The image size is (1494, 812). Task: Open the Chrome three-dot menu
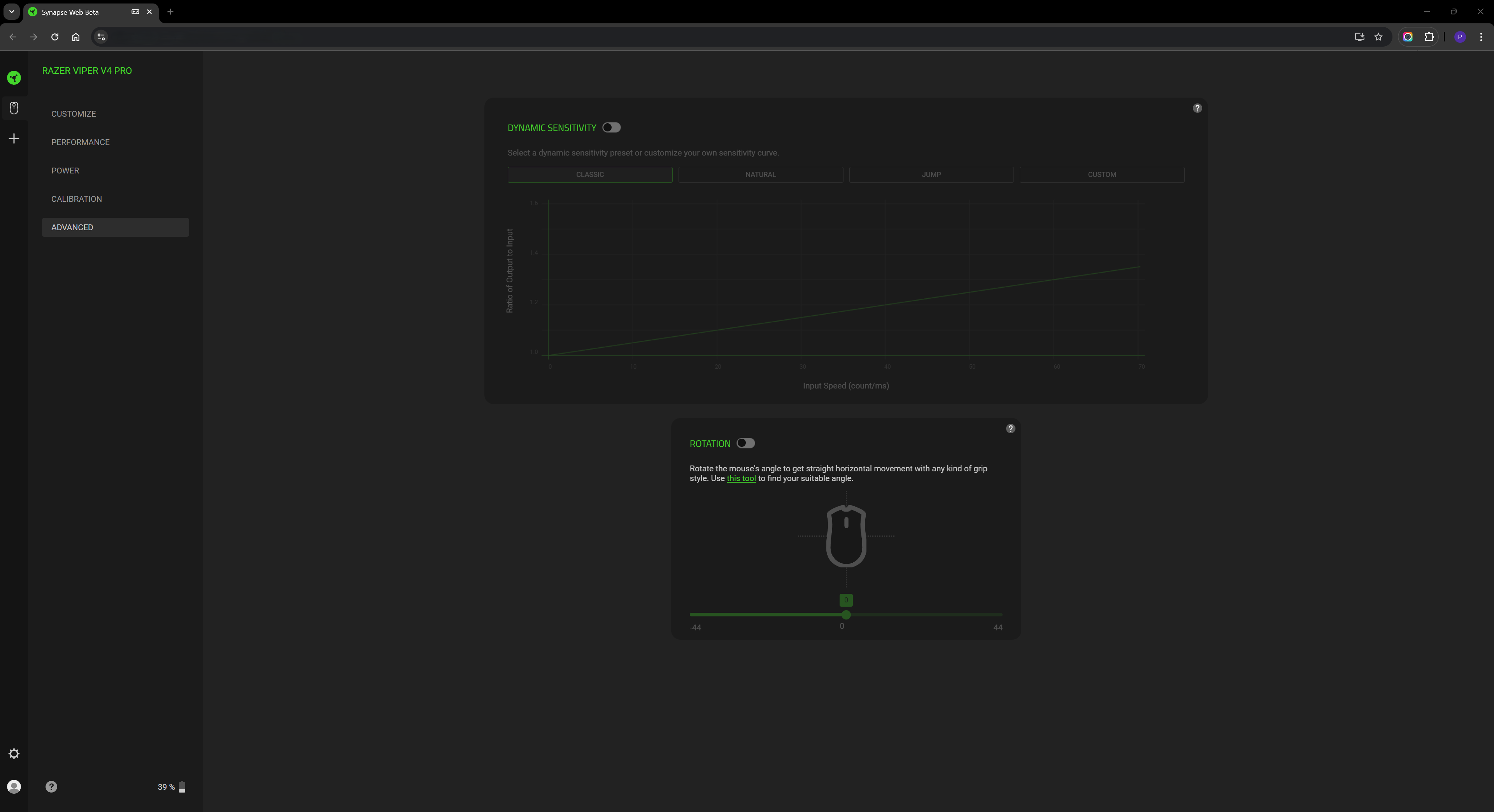[1481, 37]
